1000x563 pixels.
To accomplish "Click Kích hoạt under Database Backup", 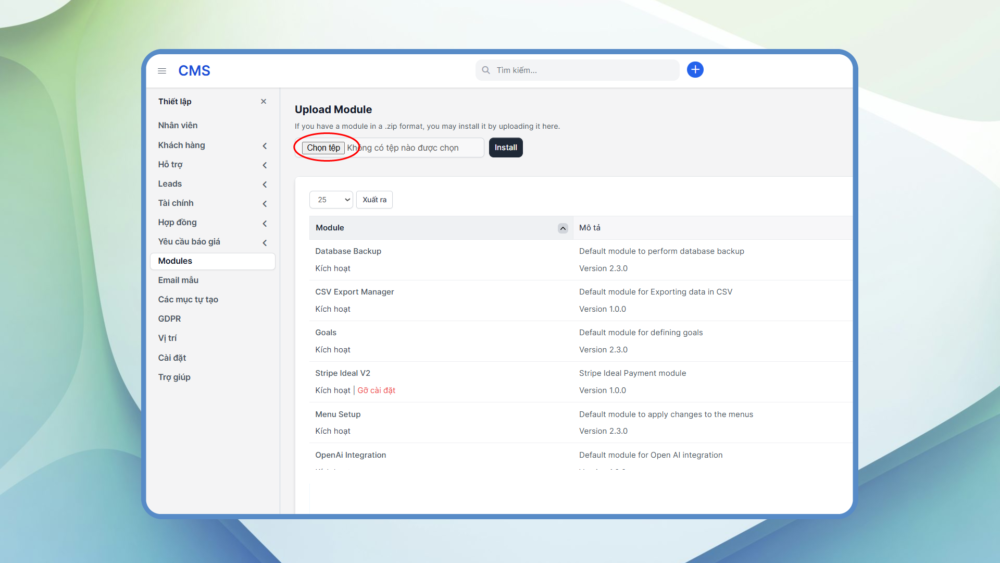I will [x=332, y=268].
